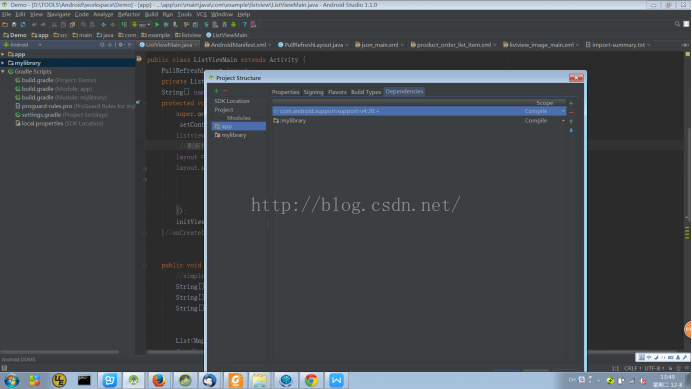The width and height of the screenshot is (692, 389).
Task: Click the Copy toolbar icon
Action: coord(63,25)
